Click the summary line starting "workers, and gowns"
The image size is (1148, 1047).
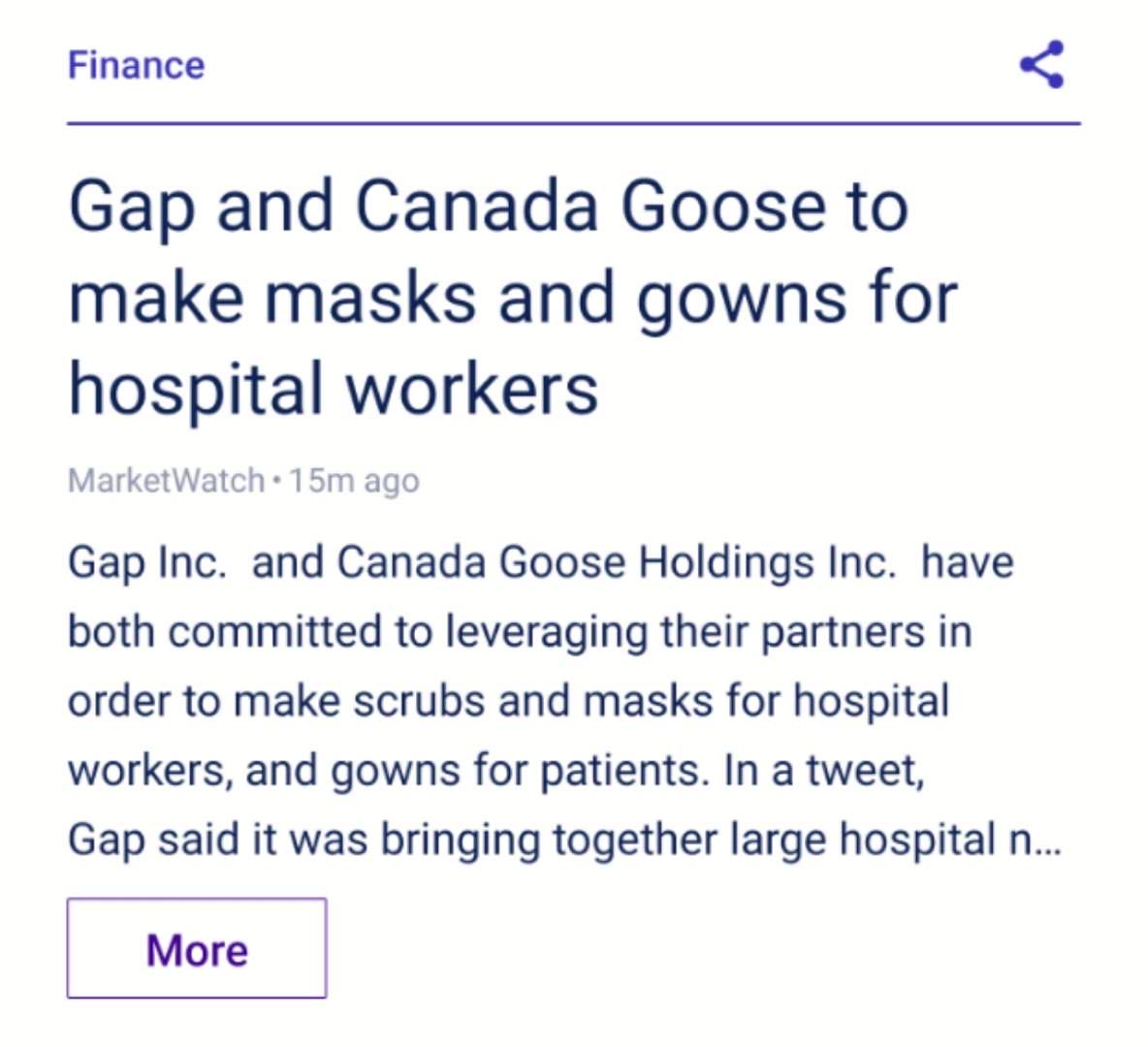pos(496,771)
